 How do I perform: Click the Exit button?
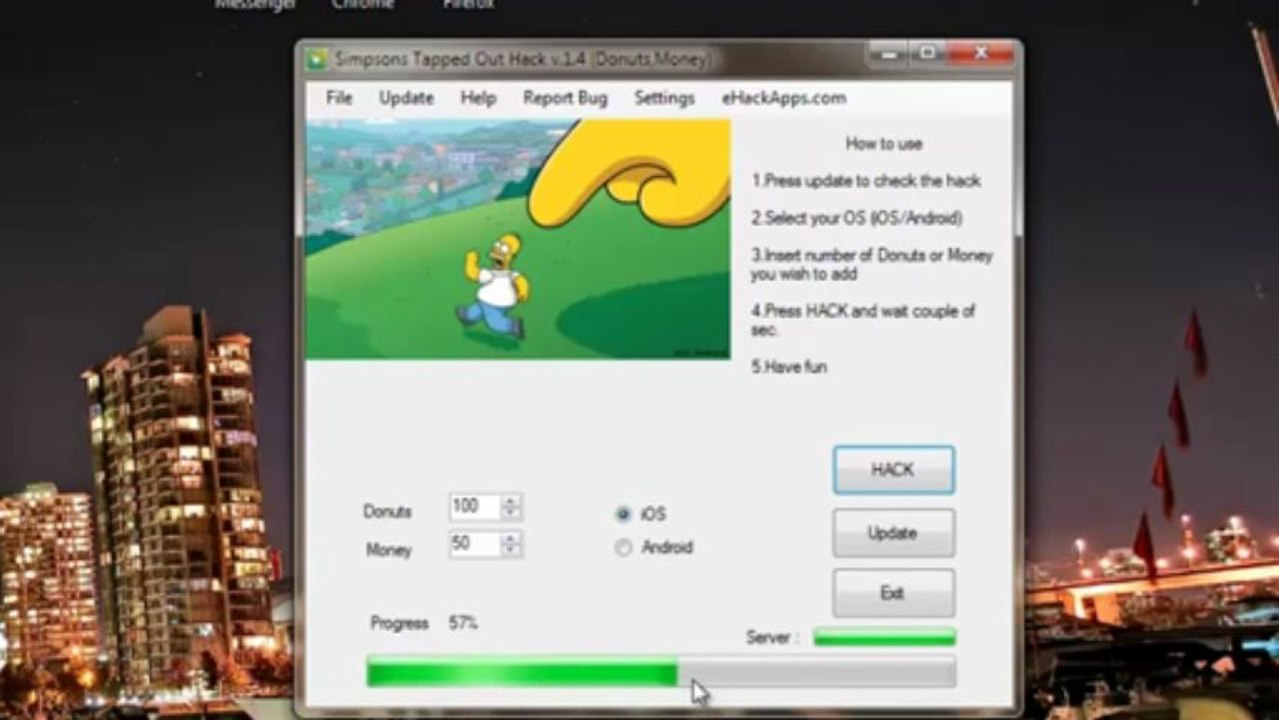tap(893, 593)
